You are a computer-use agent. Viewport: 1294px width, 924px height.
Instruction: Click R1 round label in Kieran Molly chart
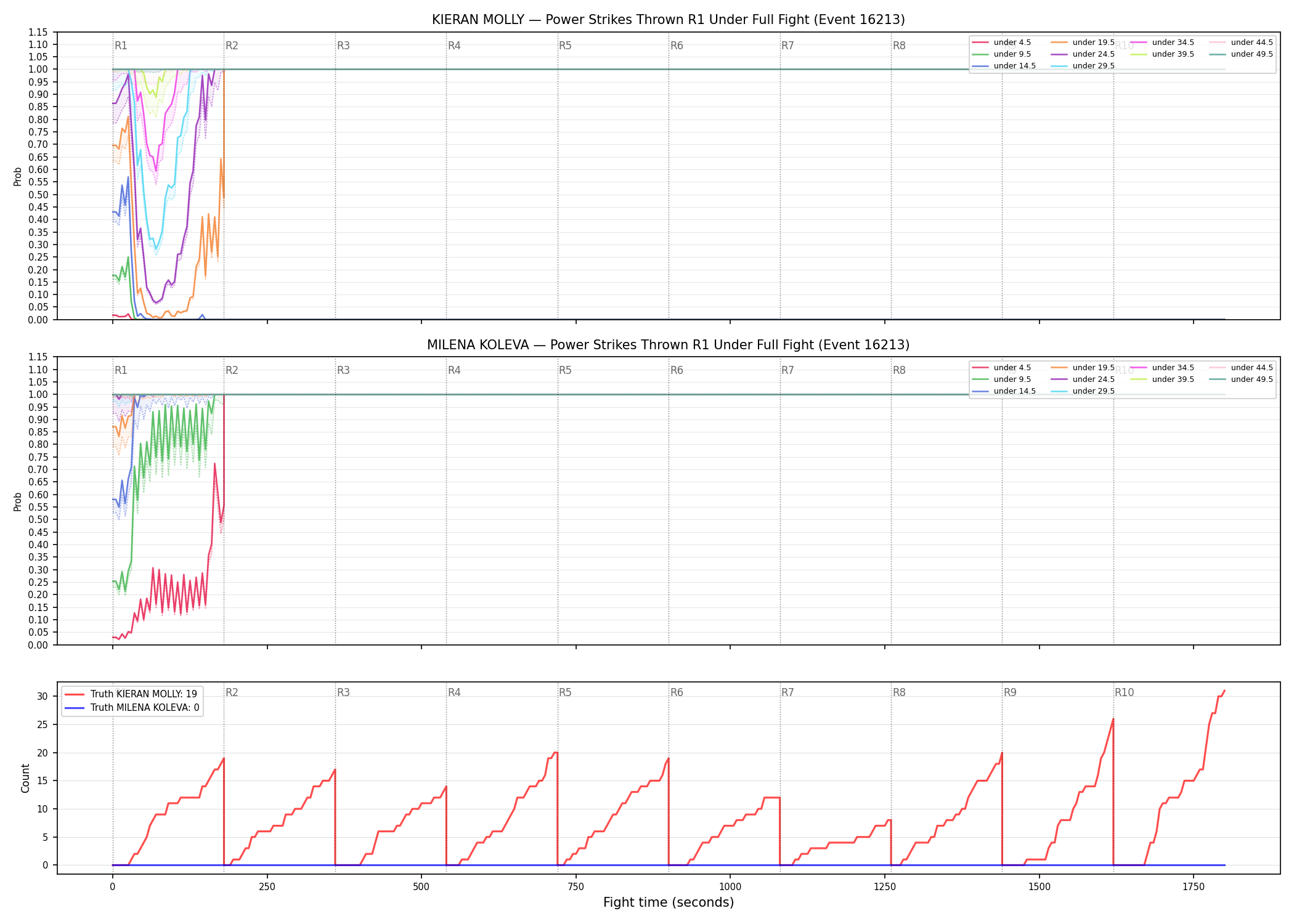click(x=121, y=46)
